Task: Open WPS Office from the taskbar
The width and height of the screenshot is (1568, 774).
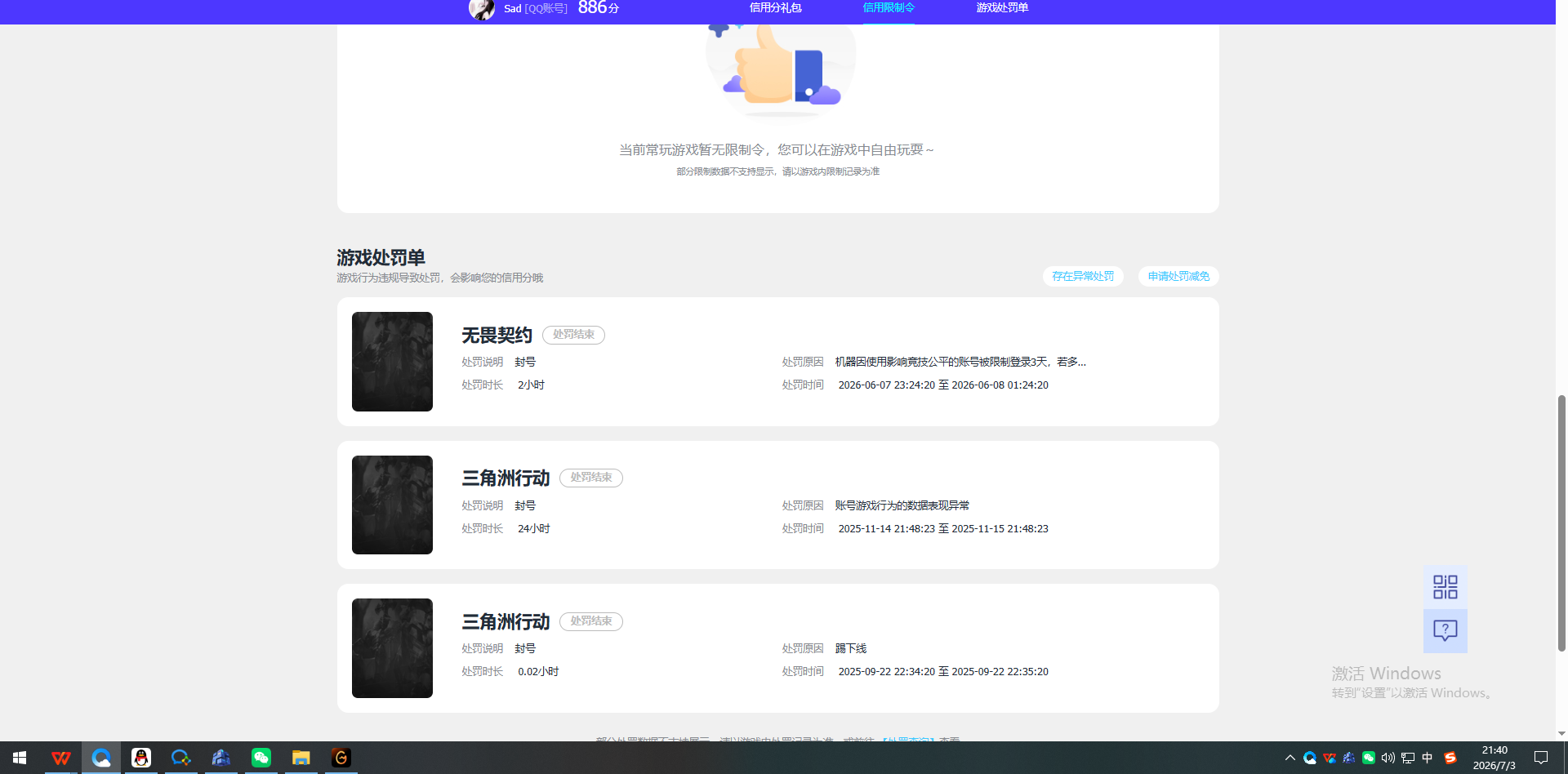Action: click(61, 758)
